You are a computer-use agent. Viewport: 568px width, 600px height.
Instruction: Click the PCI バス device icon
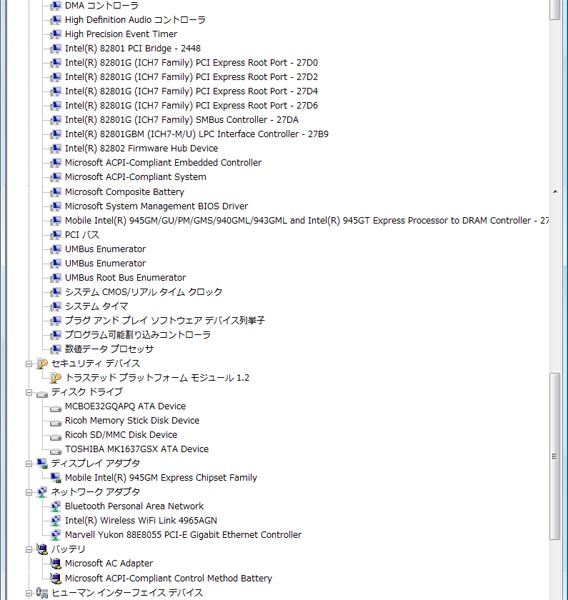(55, 235)
